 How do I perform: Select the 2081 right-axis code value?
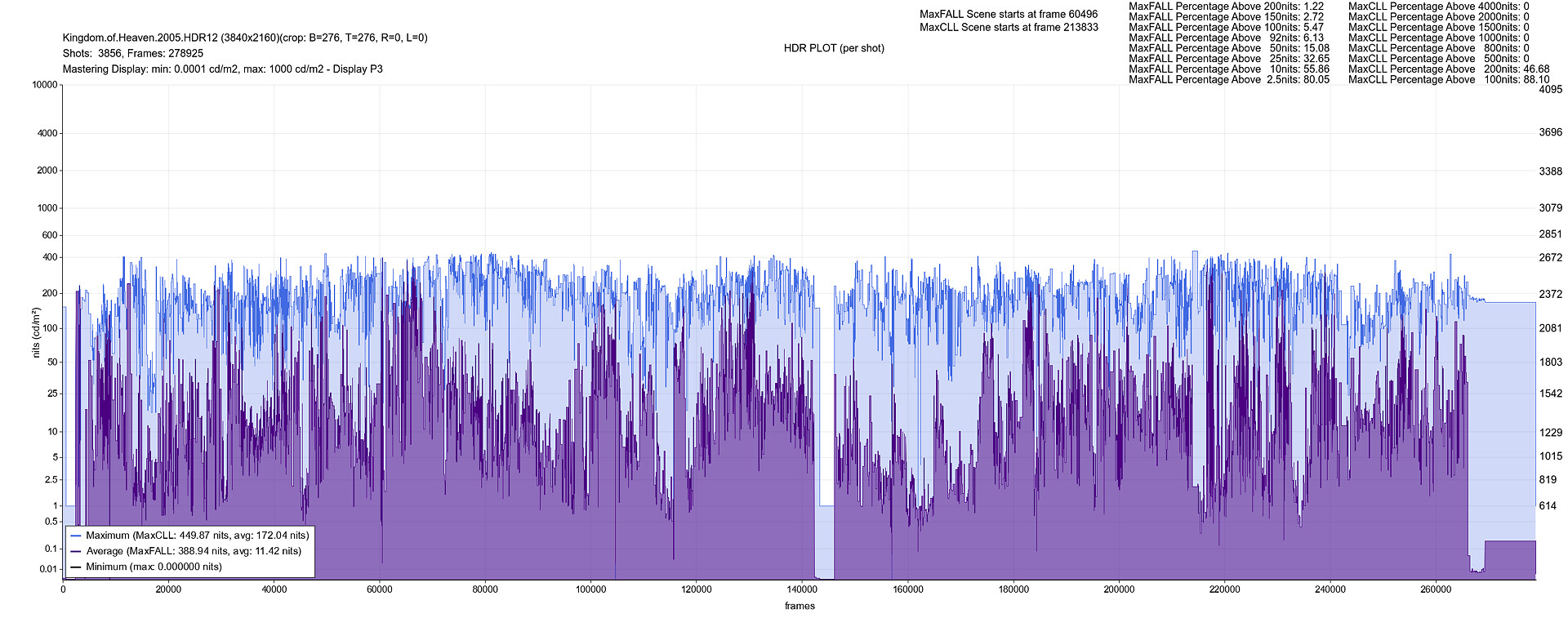tap(1550, 328)
